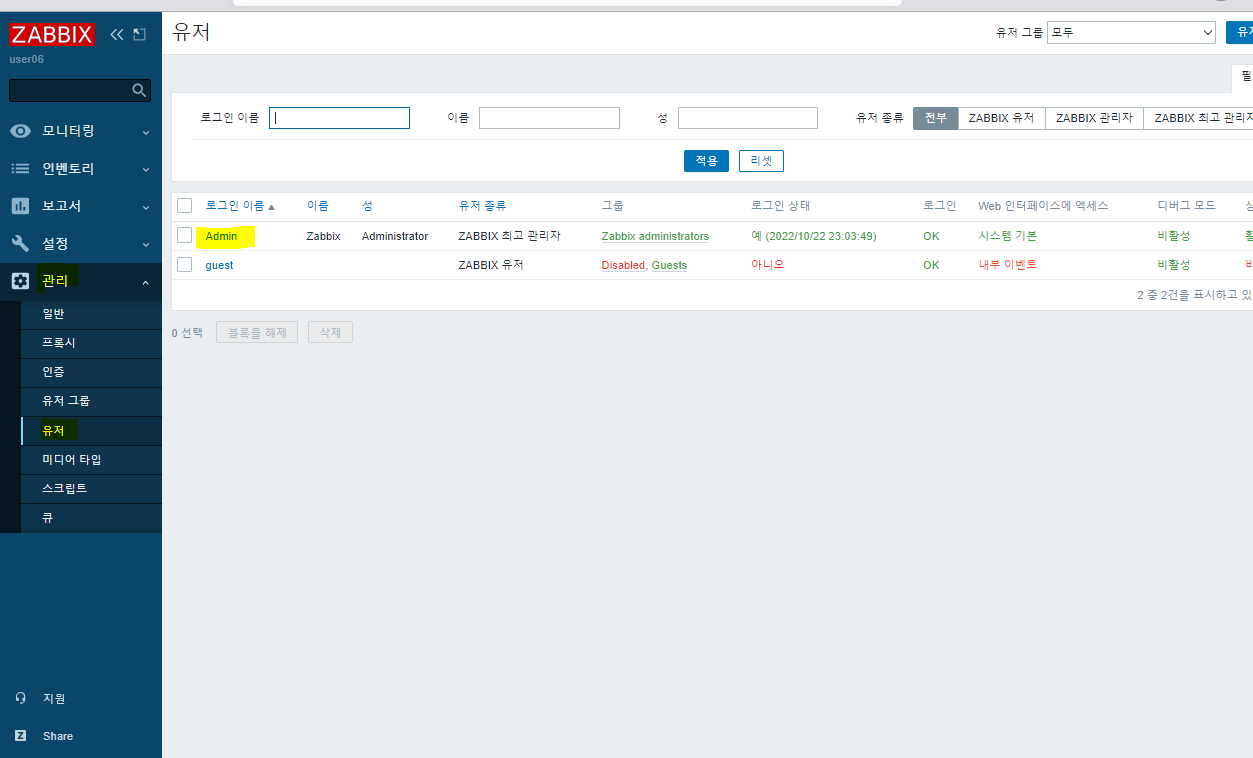Select ZABBIX 최고 관리자 user type filter
The width and height of the screenshot is (1253, 758).
(1199, 118)
